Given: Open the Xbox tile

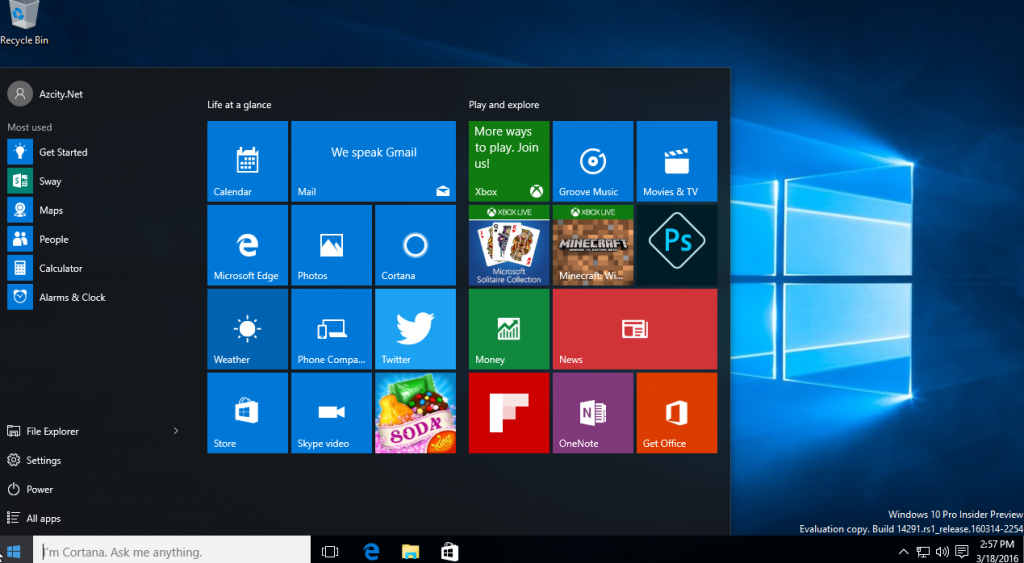Looking at the screenshot, I should [x=509, y=161].
